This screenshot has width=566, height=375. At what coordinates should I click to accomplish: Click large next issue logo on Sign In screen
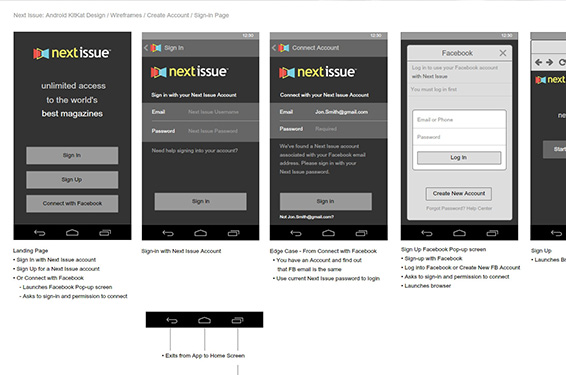coord(190,72)
